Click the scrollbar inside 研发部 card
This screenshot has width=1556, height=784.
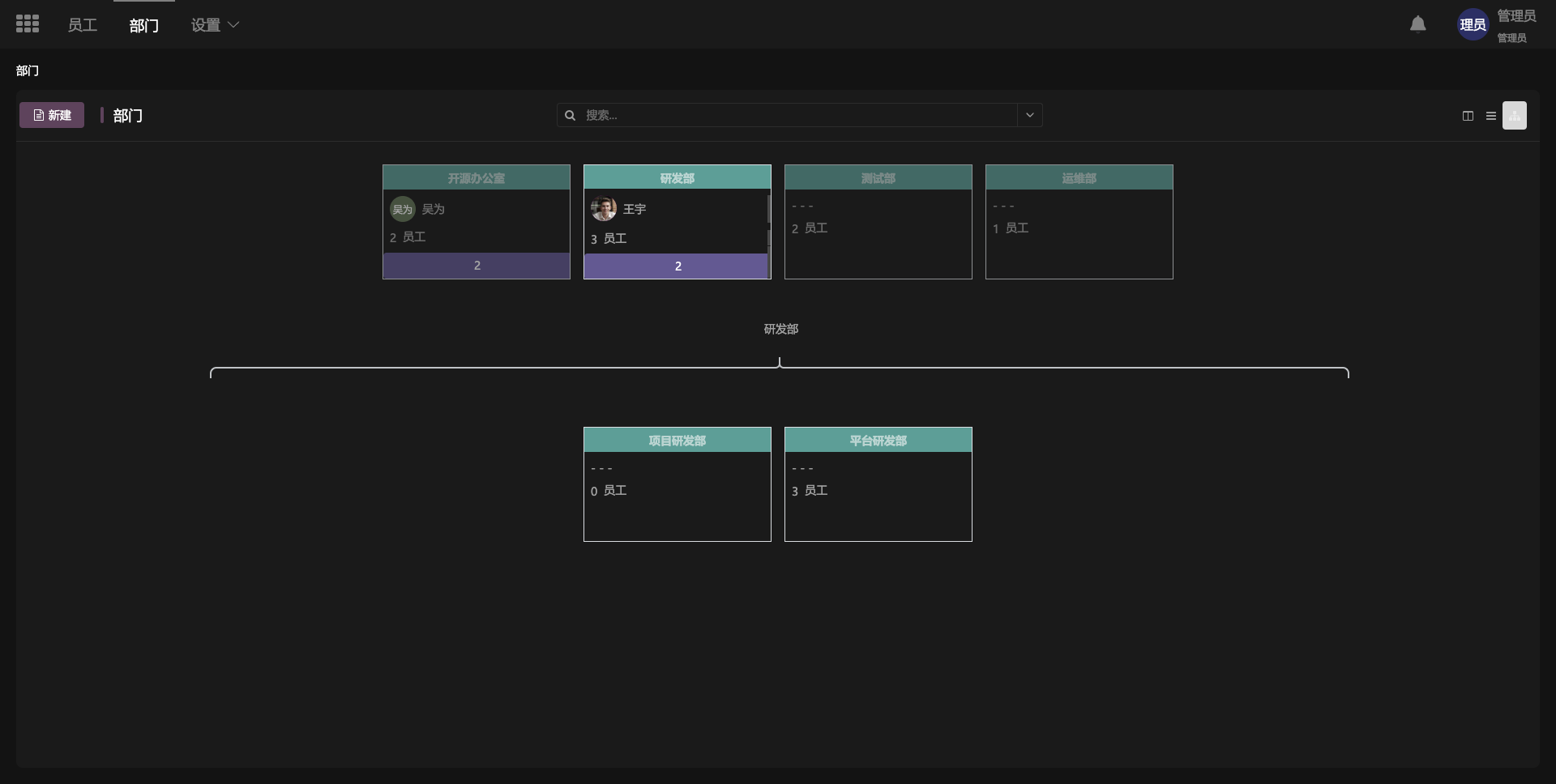click(768, 210)
